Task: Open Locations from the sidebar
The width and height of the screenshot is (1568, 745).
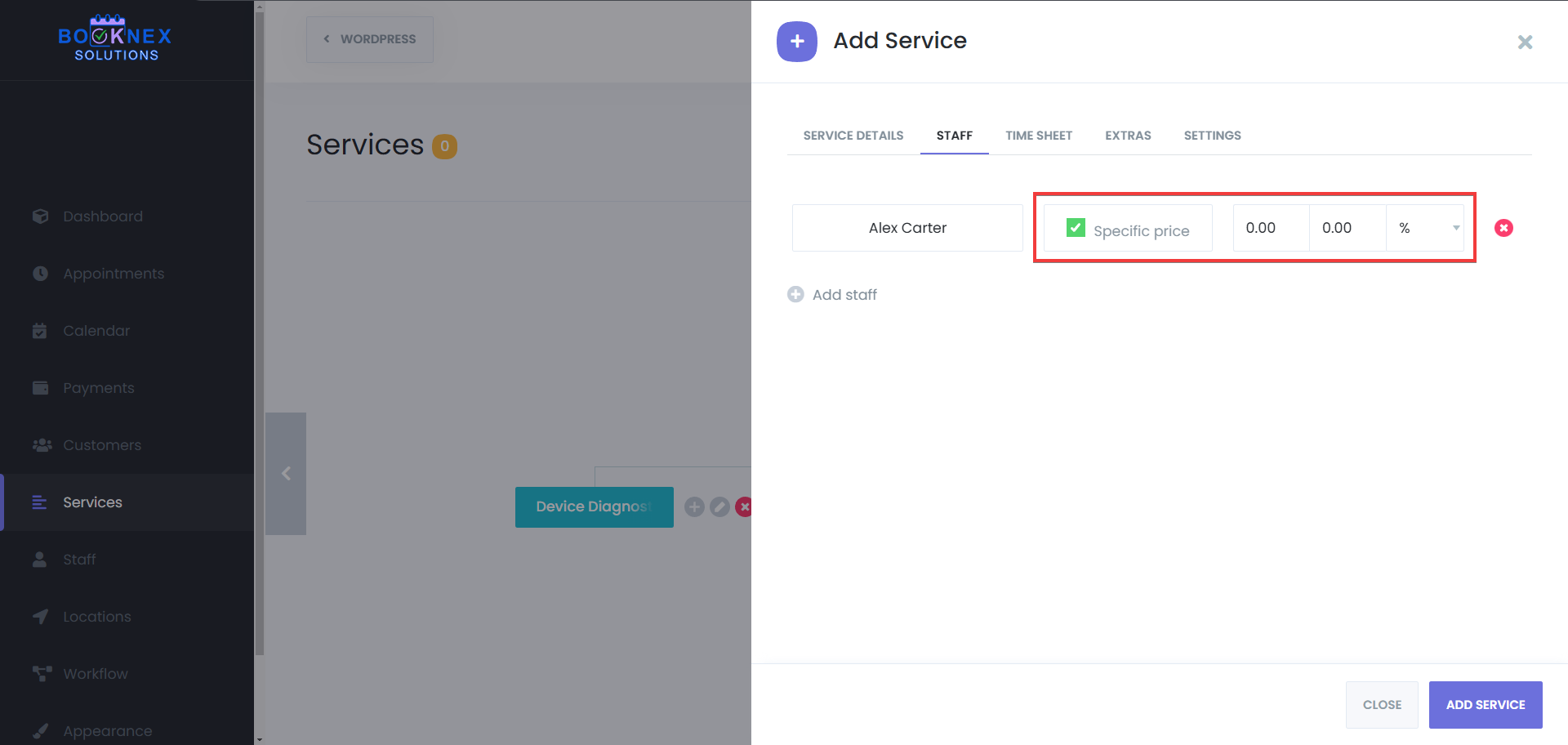Action: [x=96, y=617]
